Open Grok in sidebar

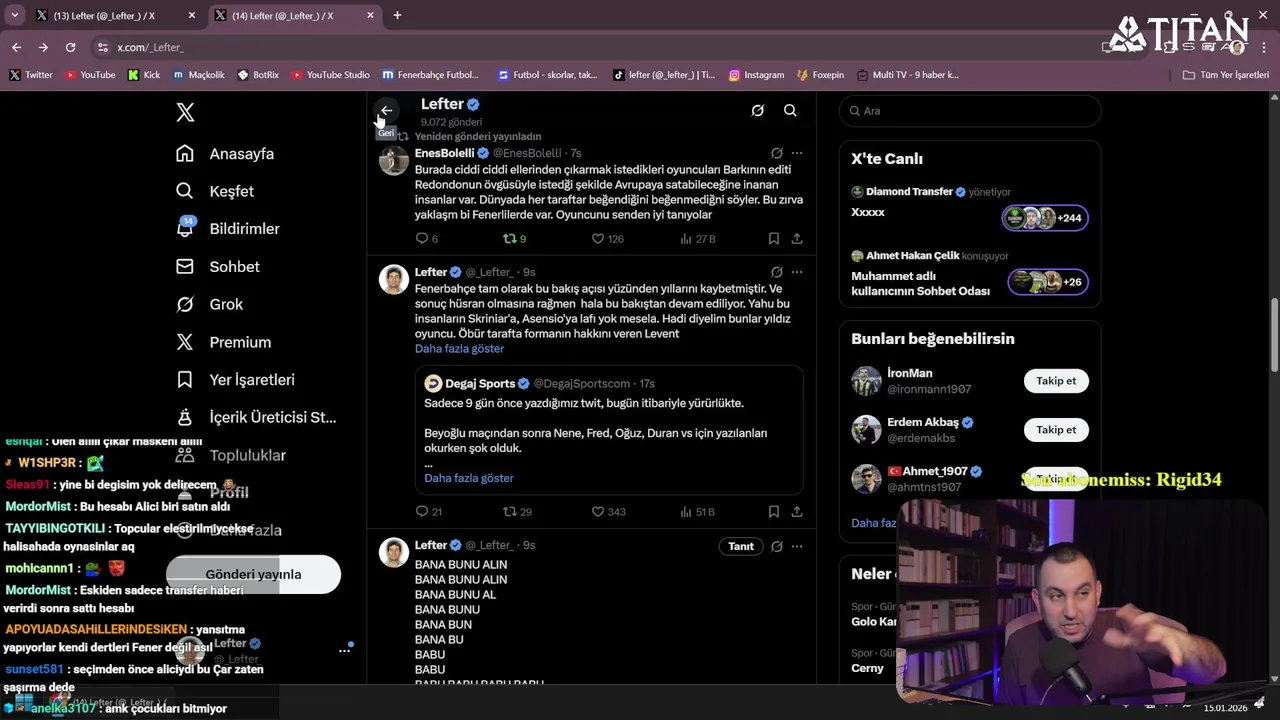tap(210, 304)
